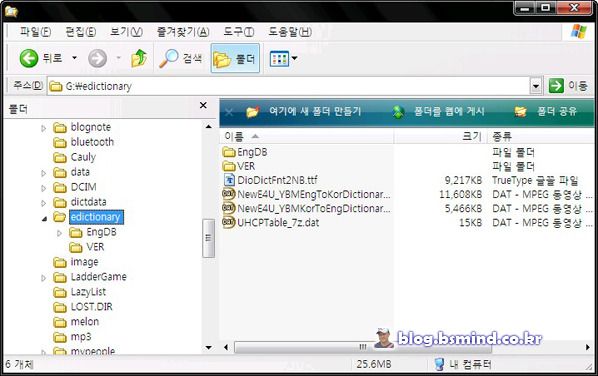
Task: Open the 보기(V) menu
Action: coord(126,32)
